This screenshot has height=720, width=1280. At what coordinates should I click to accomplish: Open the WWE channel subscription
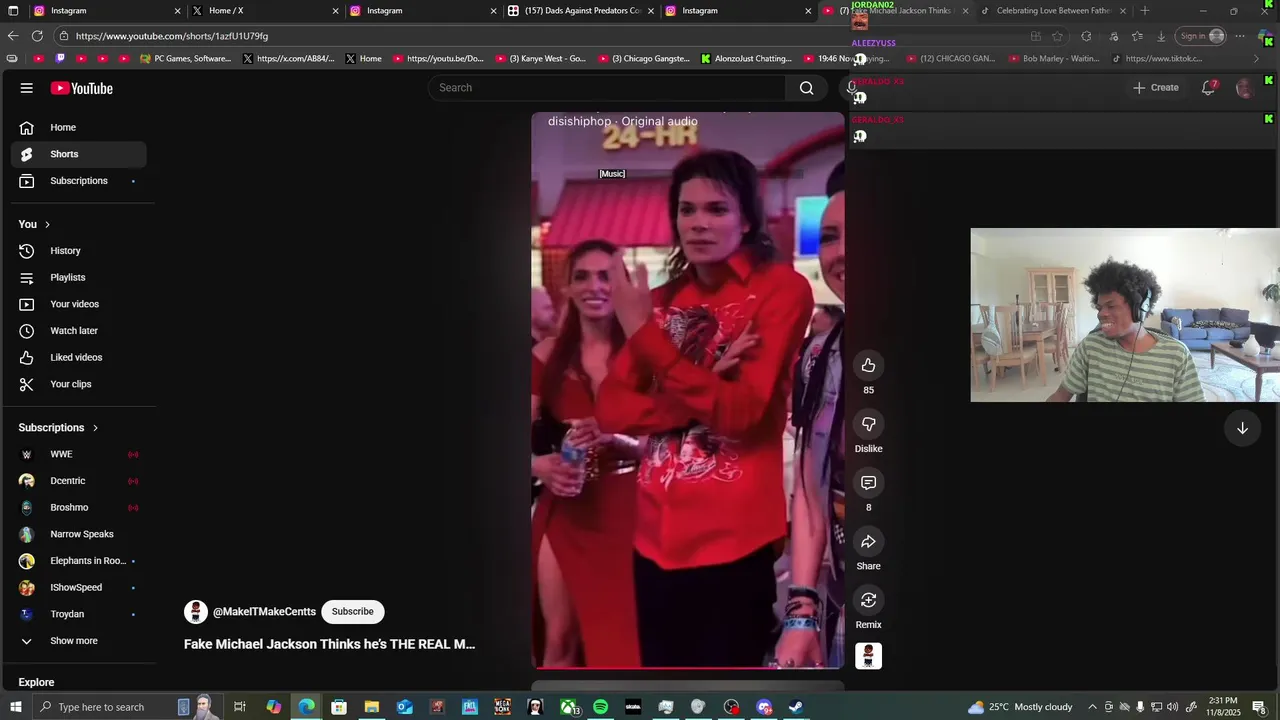coord(78,454)
